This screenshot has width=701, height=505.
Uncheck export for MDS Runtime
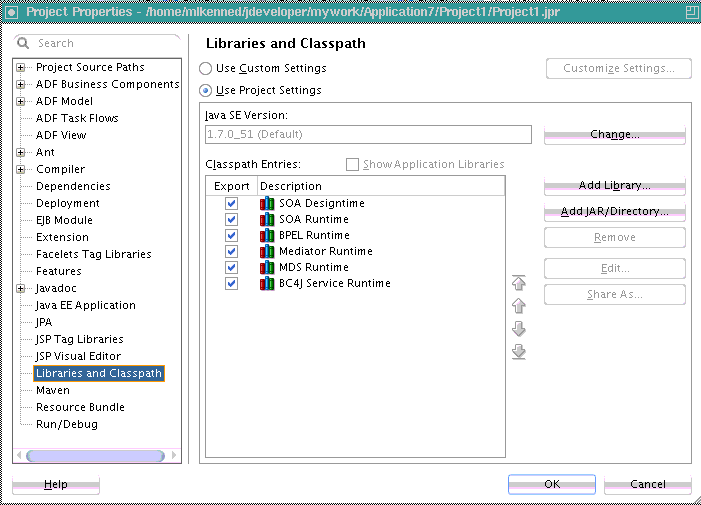click(x=231, y=267)
